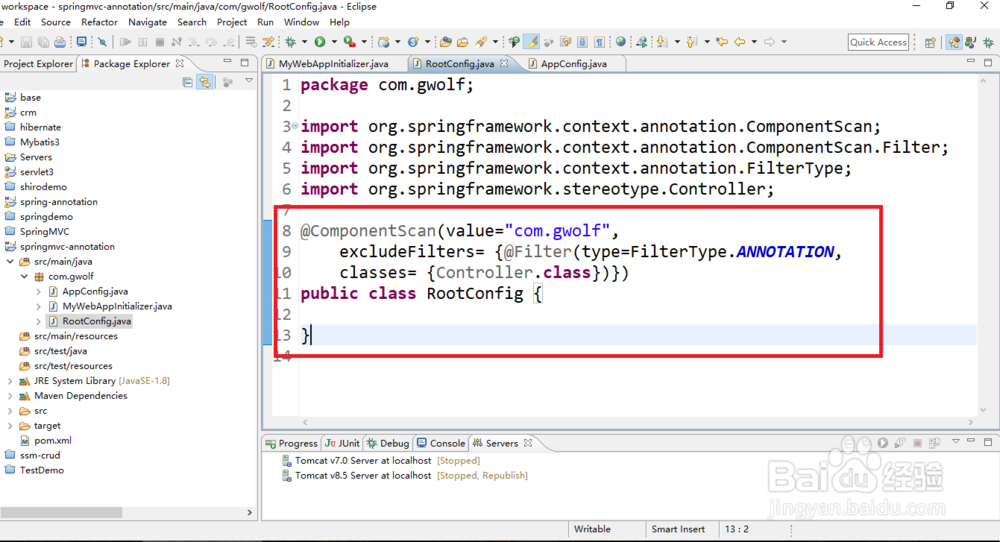The height and width of the screenshot is (542, 1000).
Task: Click the Smart Insert status bar entry
Action: click(x=678, y=529)
